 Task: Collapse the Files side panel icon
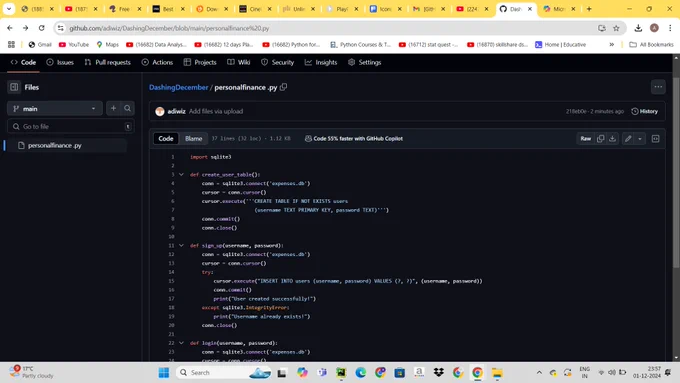(x=14, y=87)
